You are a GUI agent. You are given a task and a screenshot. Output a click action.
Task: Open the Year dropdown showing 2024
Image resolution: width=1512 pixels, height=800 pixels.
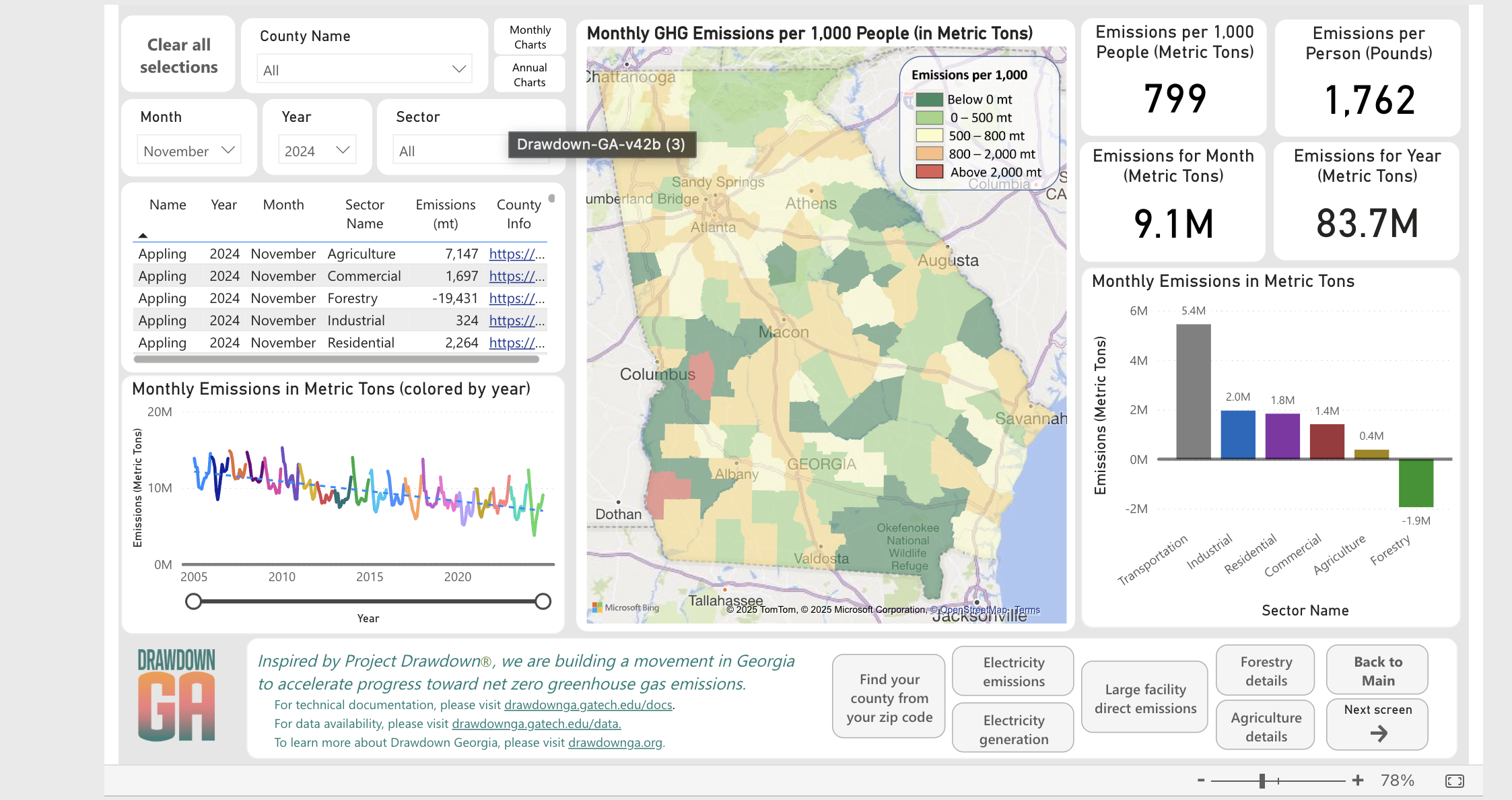click(x=317, y=150)
